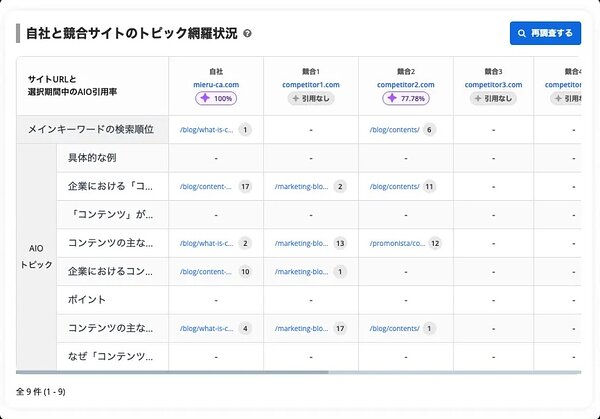
Task: Open /promonista/co... link in 競合2 column
Action: click(397, 243)
